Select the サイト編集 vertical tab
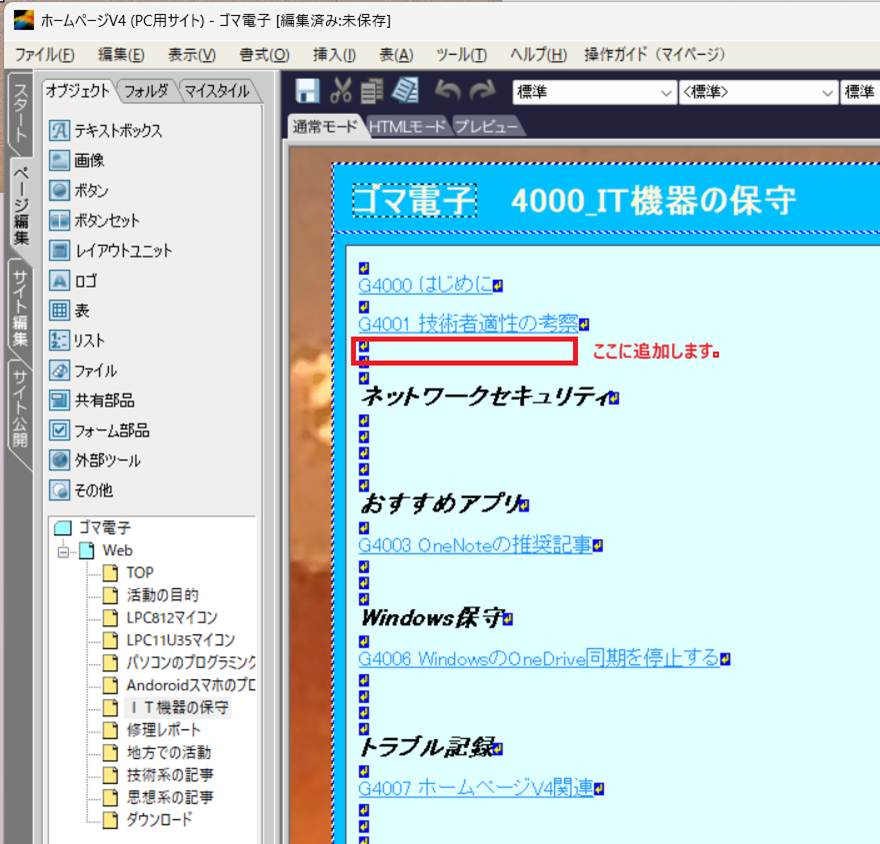Viewport: 880px width, 844px height. click(20, 308)
